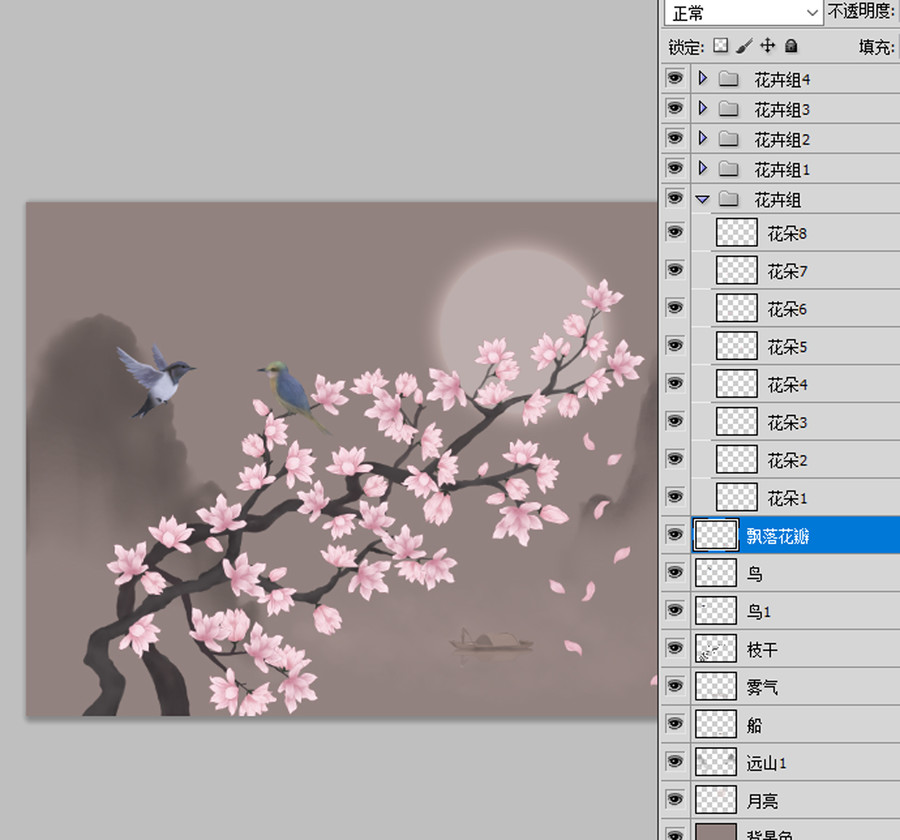Click the folder icon of group 花卉组3

[x=728, y=109]
